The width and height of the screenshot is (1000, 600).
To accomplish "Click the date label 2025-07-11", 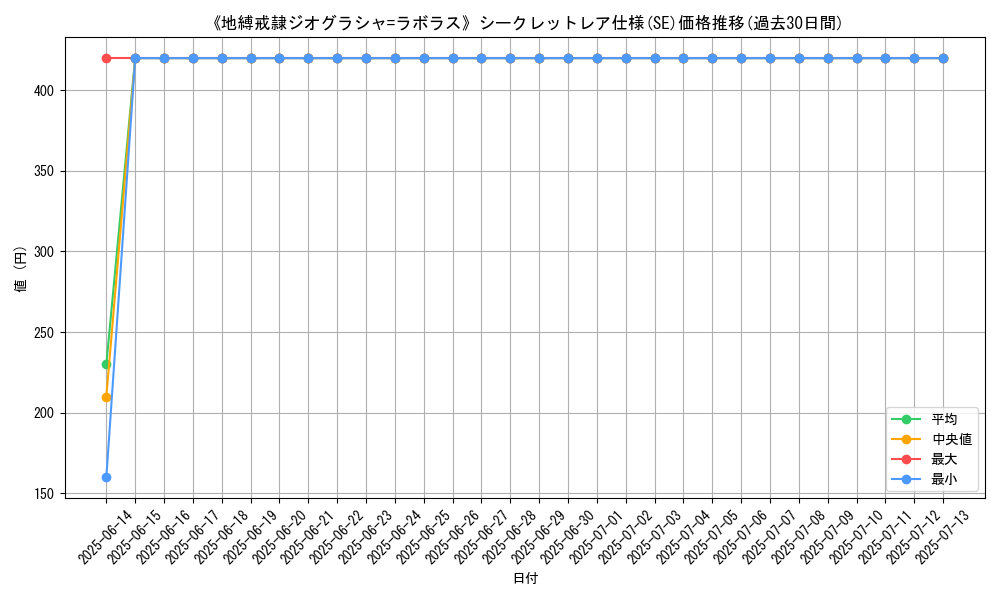I will [885, 538].
